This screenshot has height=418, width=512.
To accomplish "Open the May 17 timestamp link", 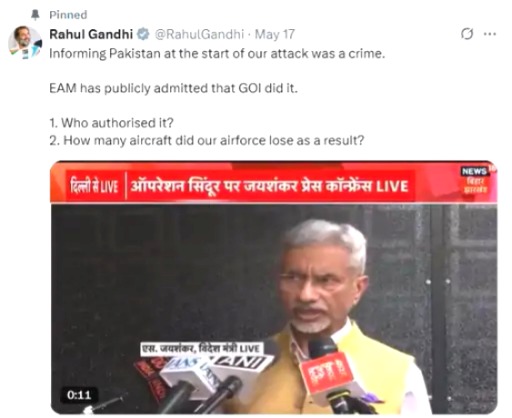I will click(275, 34).
